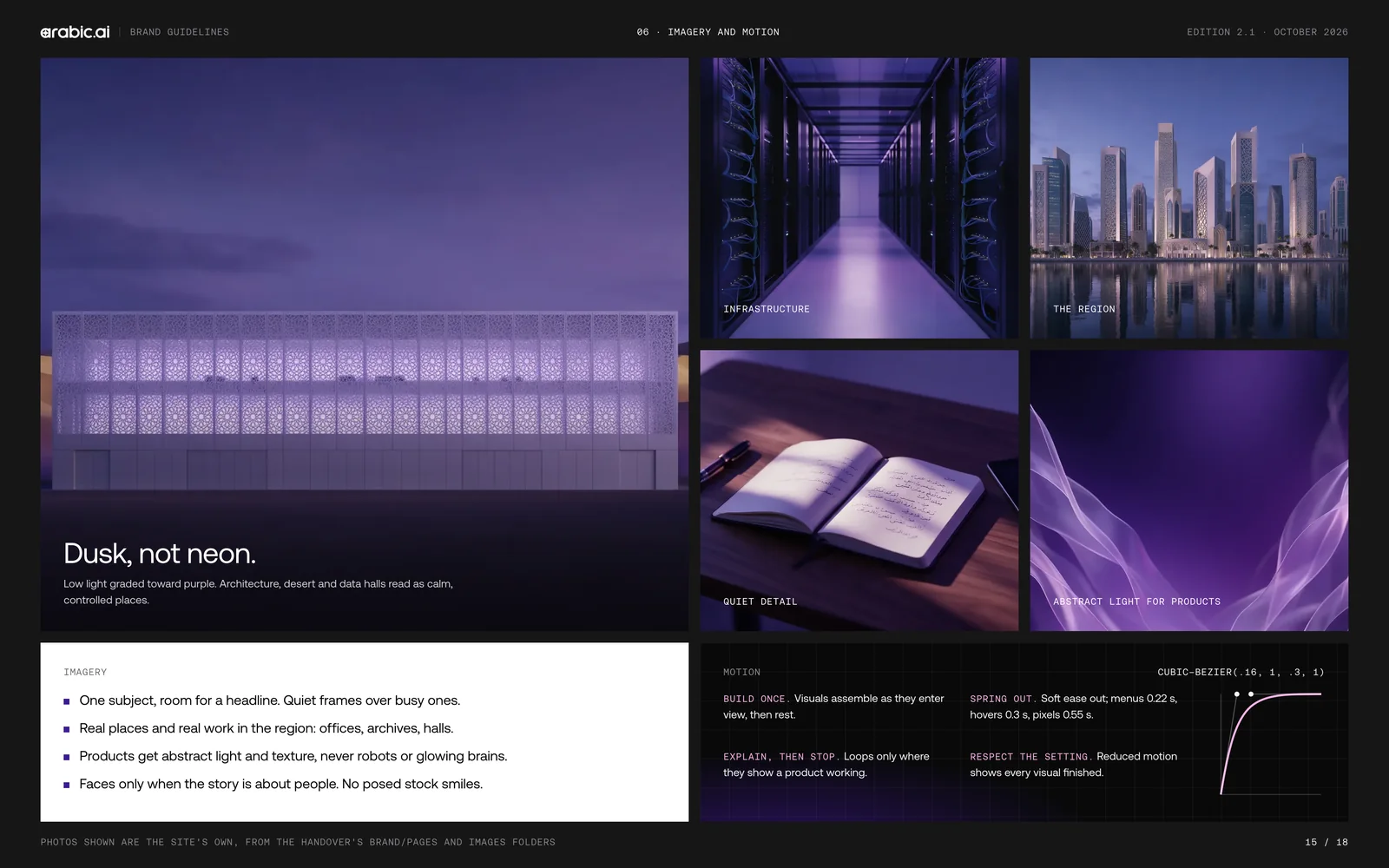
Task: Select the Build Once motion rule
Action: (x=835, y=707)
